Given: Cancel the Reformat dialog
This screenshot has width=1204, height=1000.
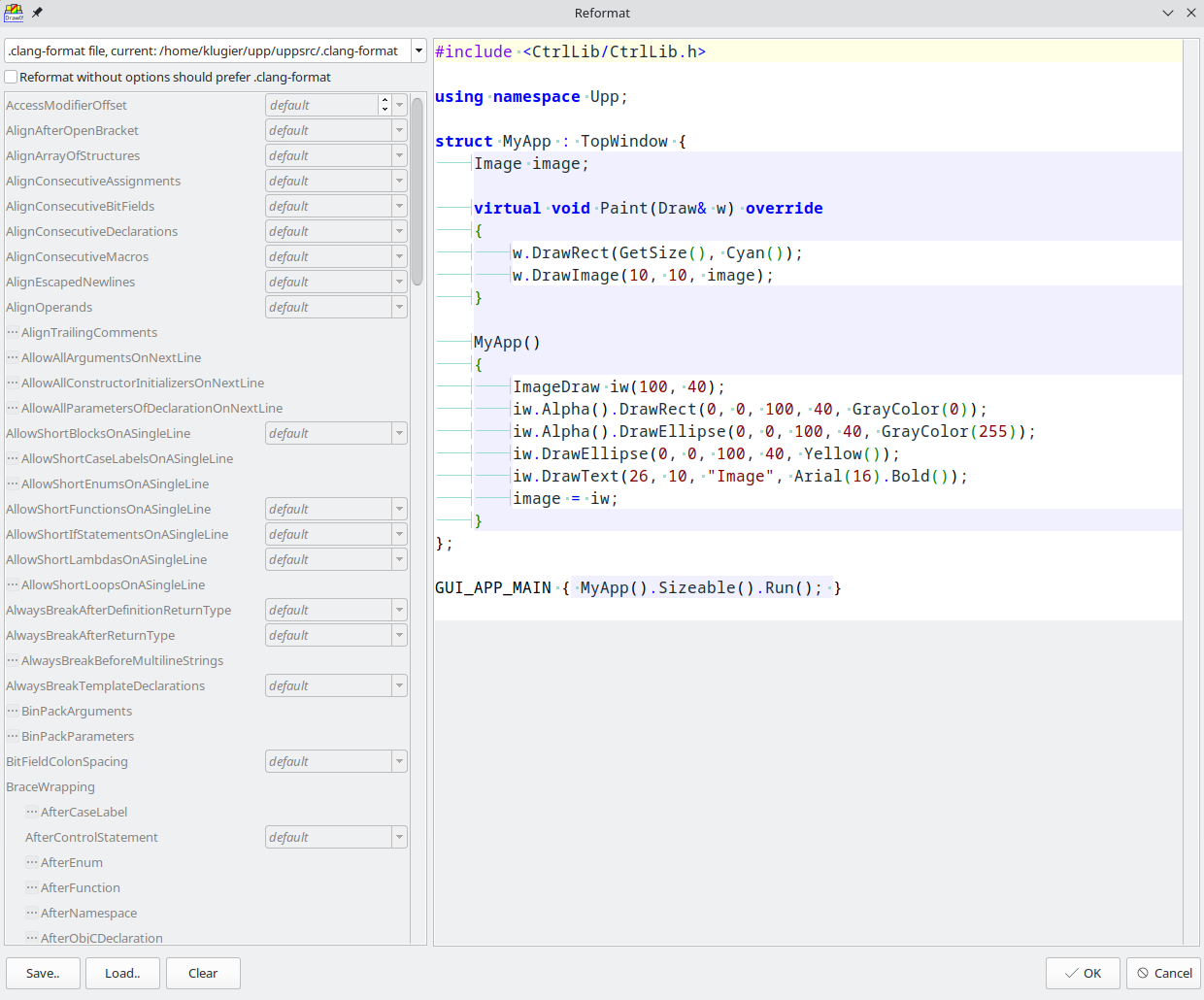Looking at the screenshot, I should point(1163,973).
